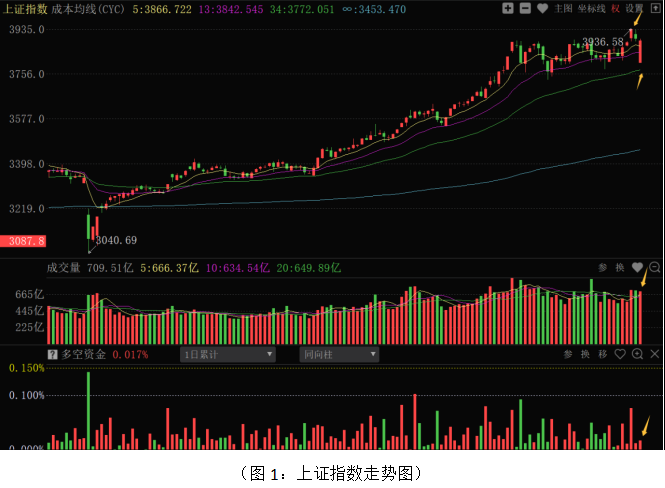Click the minus zoom-out icon in top toolbar
665x488 pixels.
(x=524, y=8)
